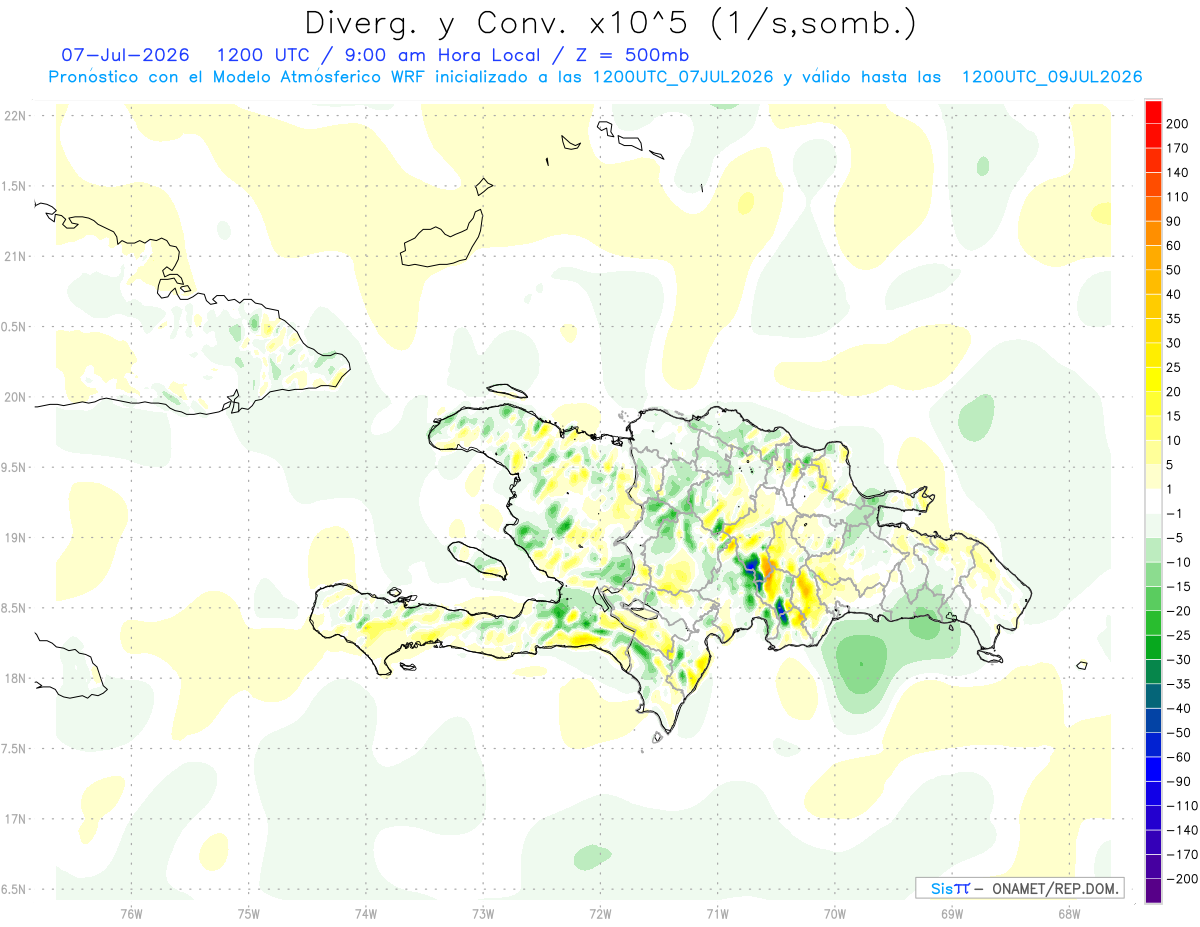
Task: Click the legend value -15
Action: pos(1179,587)
